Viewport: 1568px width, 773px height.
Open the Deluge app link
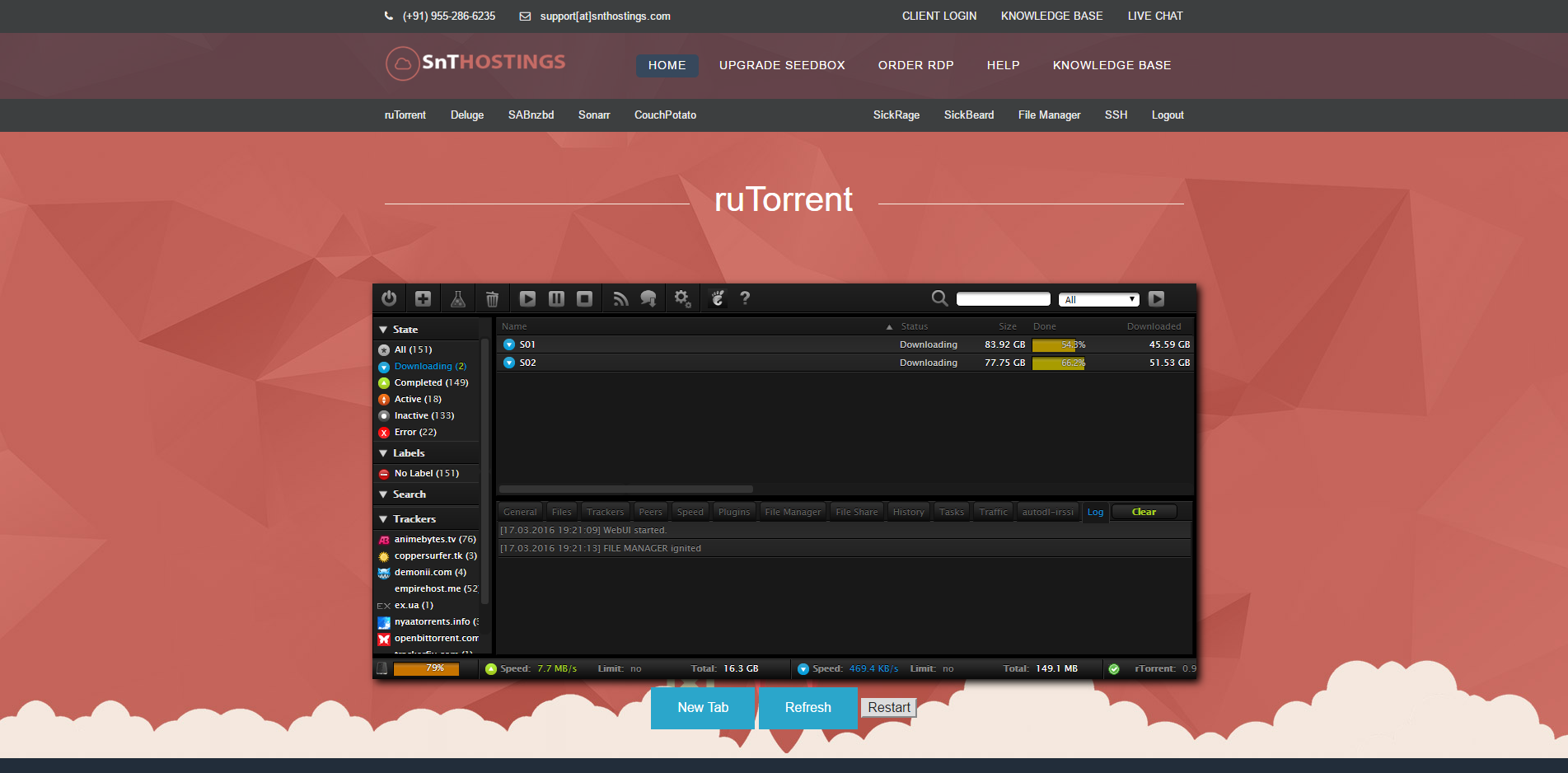click(467, 115)
